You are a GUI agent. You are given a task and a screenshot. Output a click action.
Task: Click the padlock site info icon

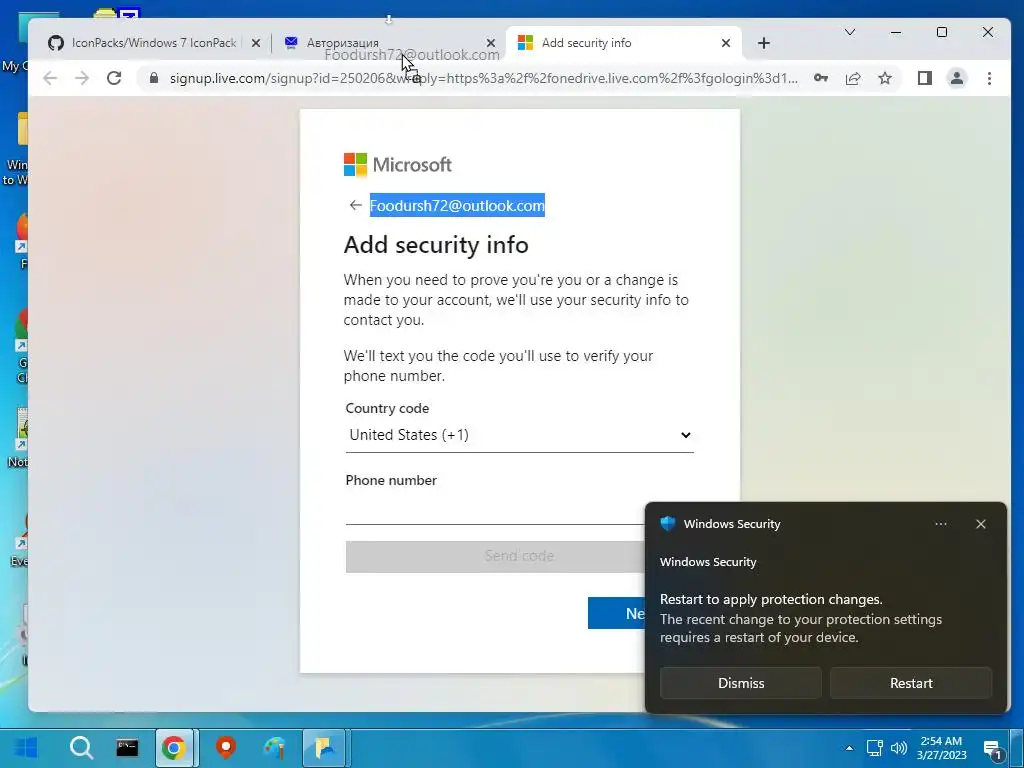[153, 78]
